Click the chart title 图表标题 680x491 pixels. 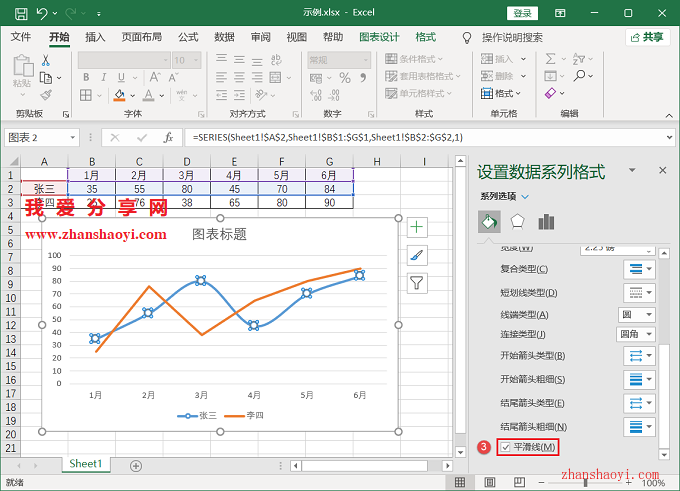tap(219, 234)
